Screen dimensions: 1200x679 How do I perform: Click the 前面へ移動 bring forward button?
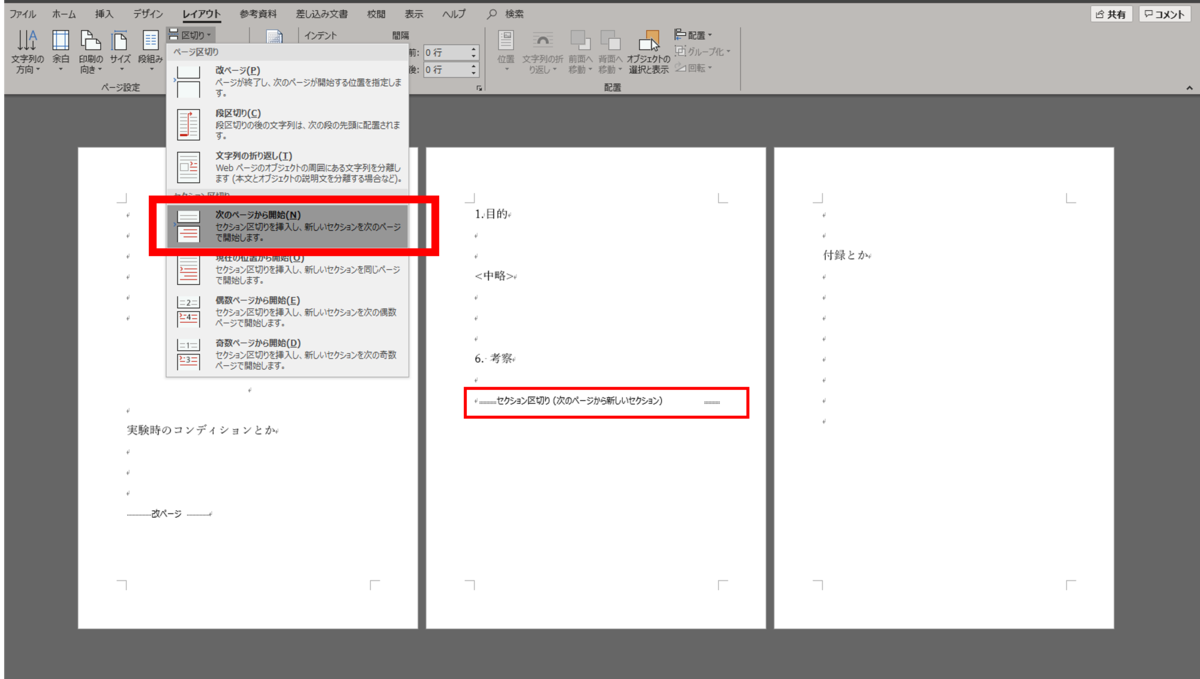[x=580, y=52]
